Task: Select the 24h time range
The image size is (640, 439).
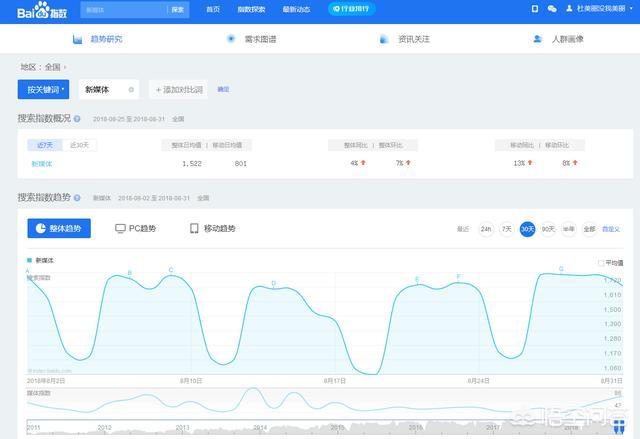Action: (486, 229)
